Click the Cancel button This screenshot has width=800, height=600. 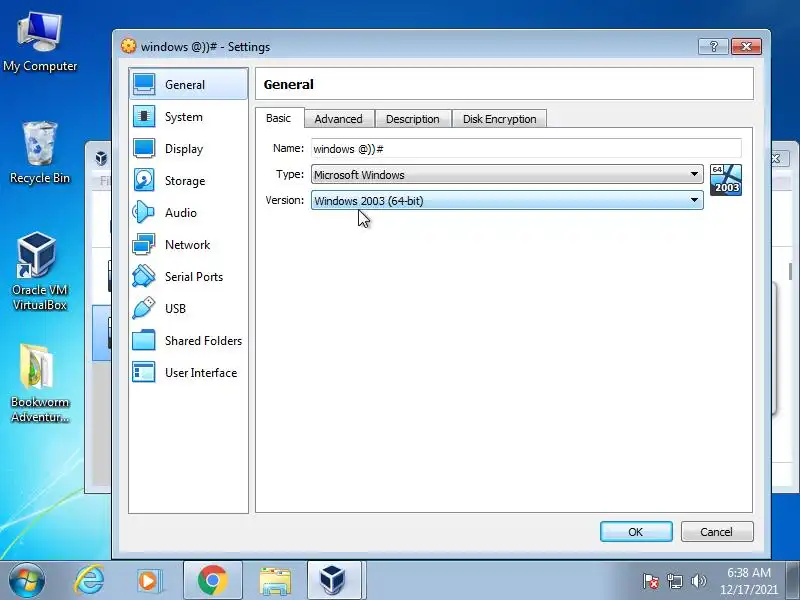tap(717, 532)
